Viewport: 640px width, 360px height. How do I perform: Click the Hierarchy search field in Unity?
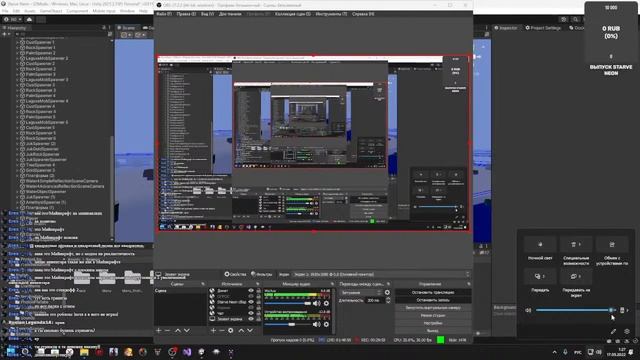coord(60,34)
